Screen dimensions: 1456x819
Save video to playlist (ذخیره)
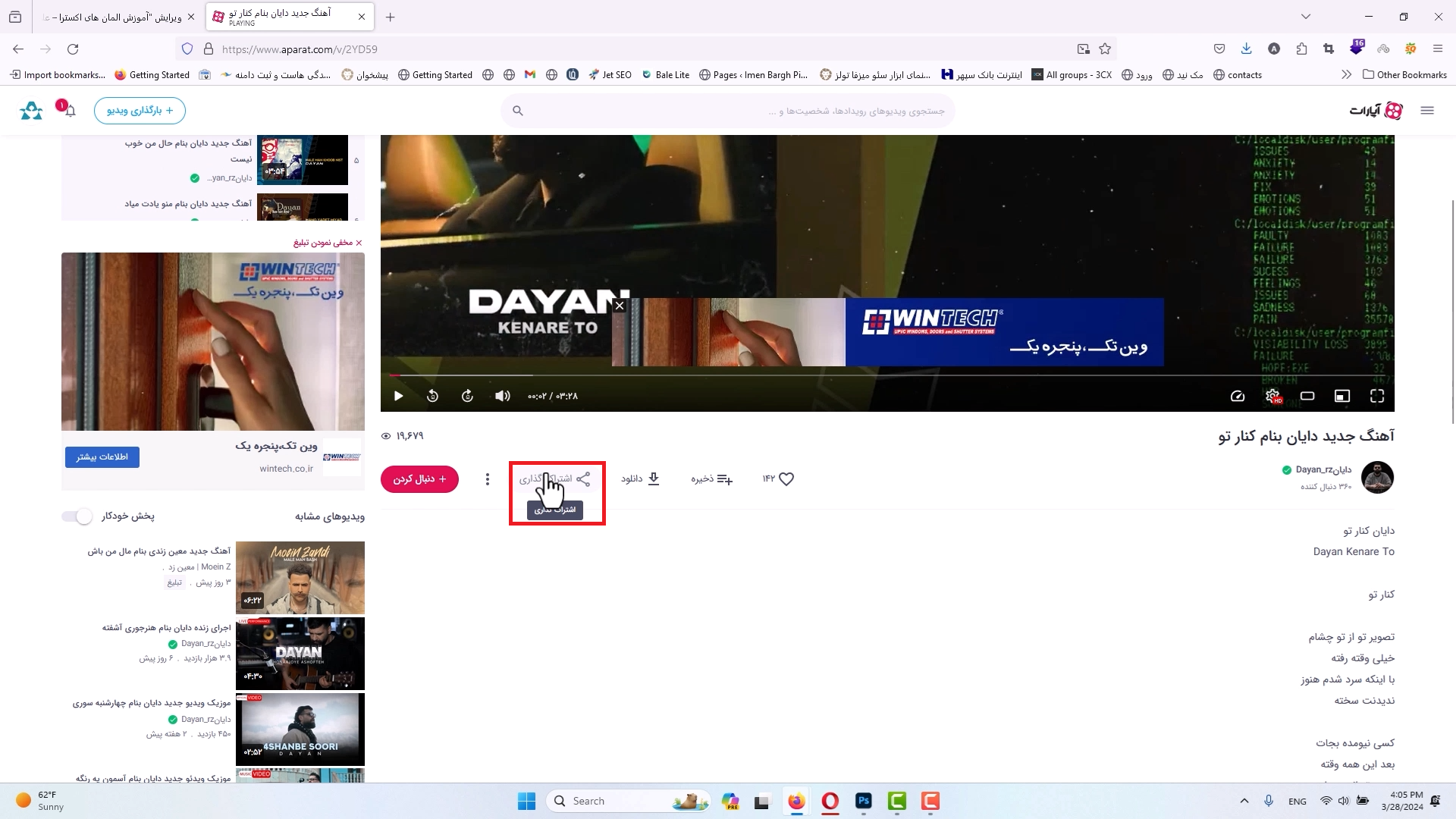(711, 479)
